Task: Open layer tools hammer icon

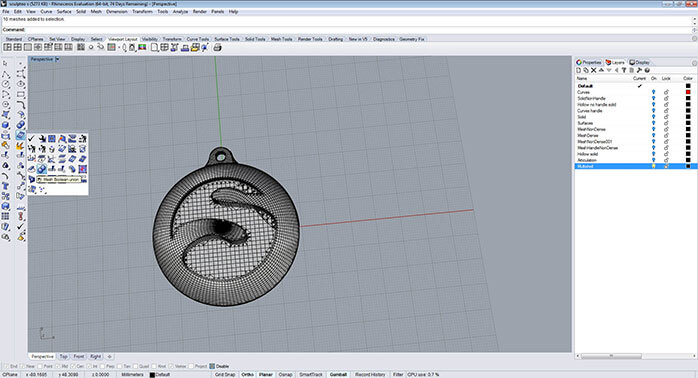Action: point(639,70)
